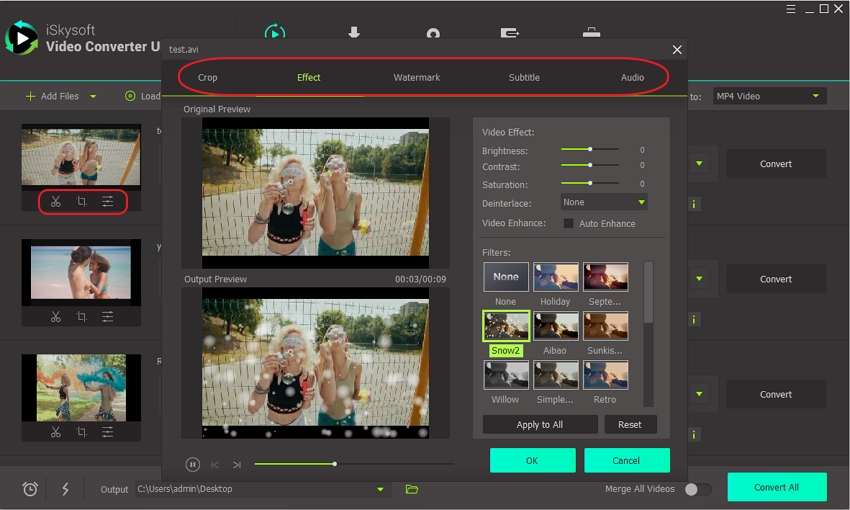Choose the Retro filter thumbnail
This screenshot has width=850, height=510.
[605, 375]
